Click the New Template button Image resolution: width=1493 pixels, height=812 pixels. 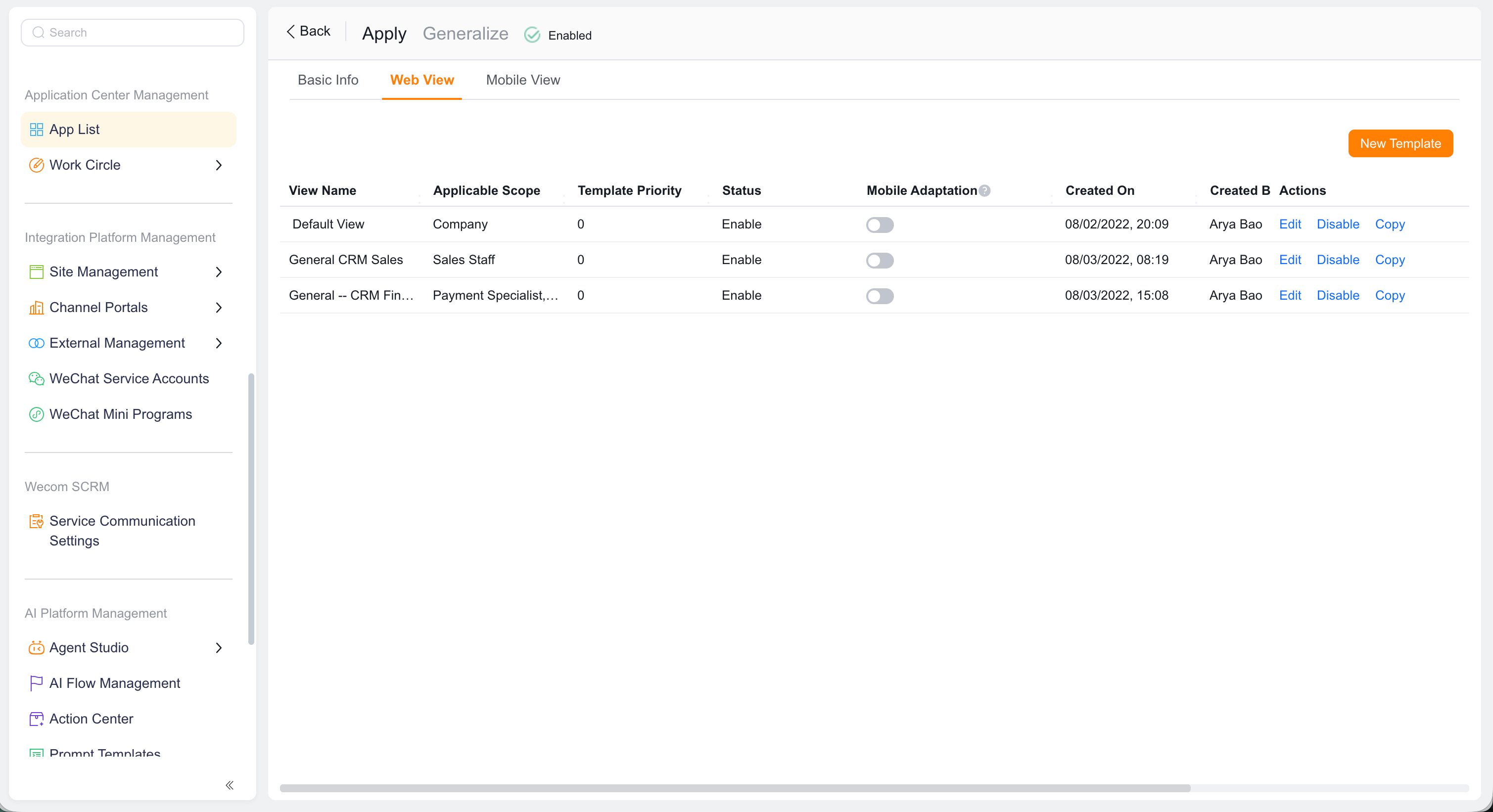pos(1400,143)
